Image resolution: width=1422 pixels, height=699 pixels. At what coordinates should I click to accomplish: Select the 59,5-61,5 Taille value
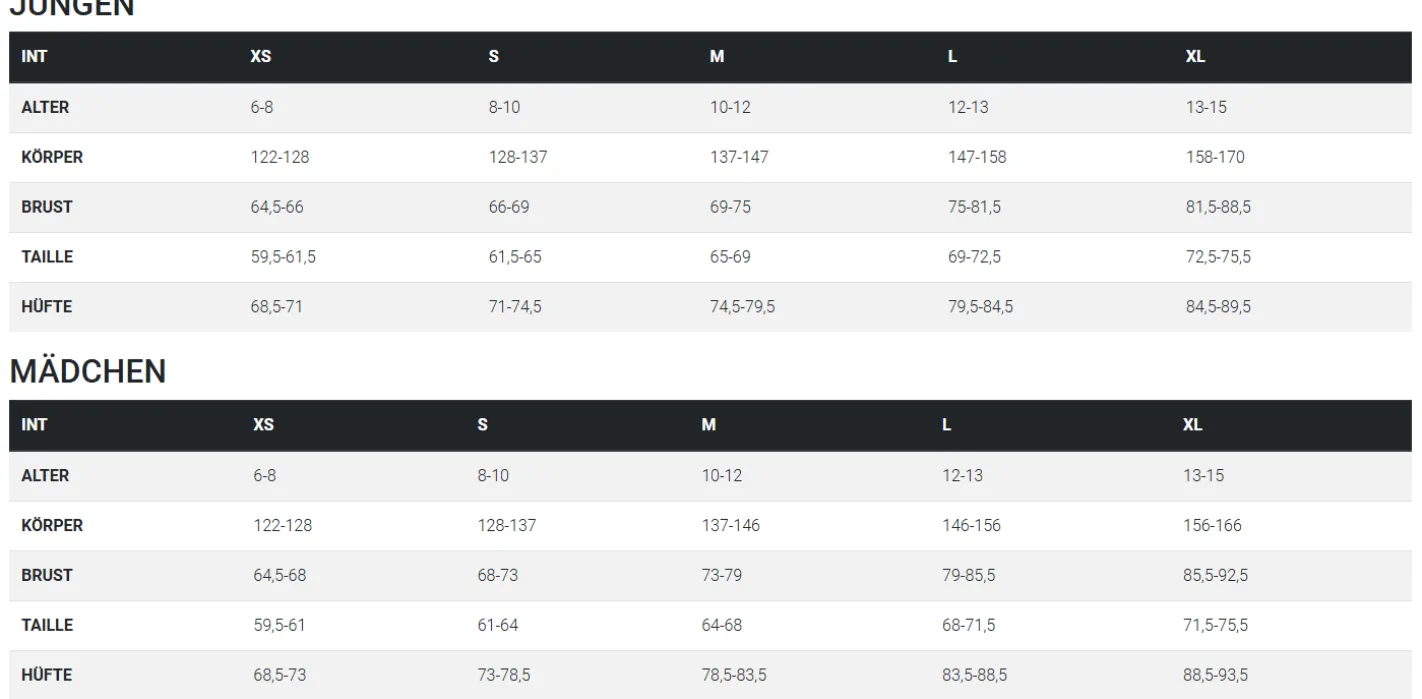[x=284, y=257]
